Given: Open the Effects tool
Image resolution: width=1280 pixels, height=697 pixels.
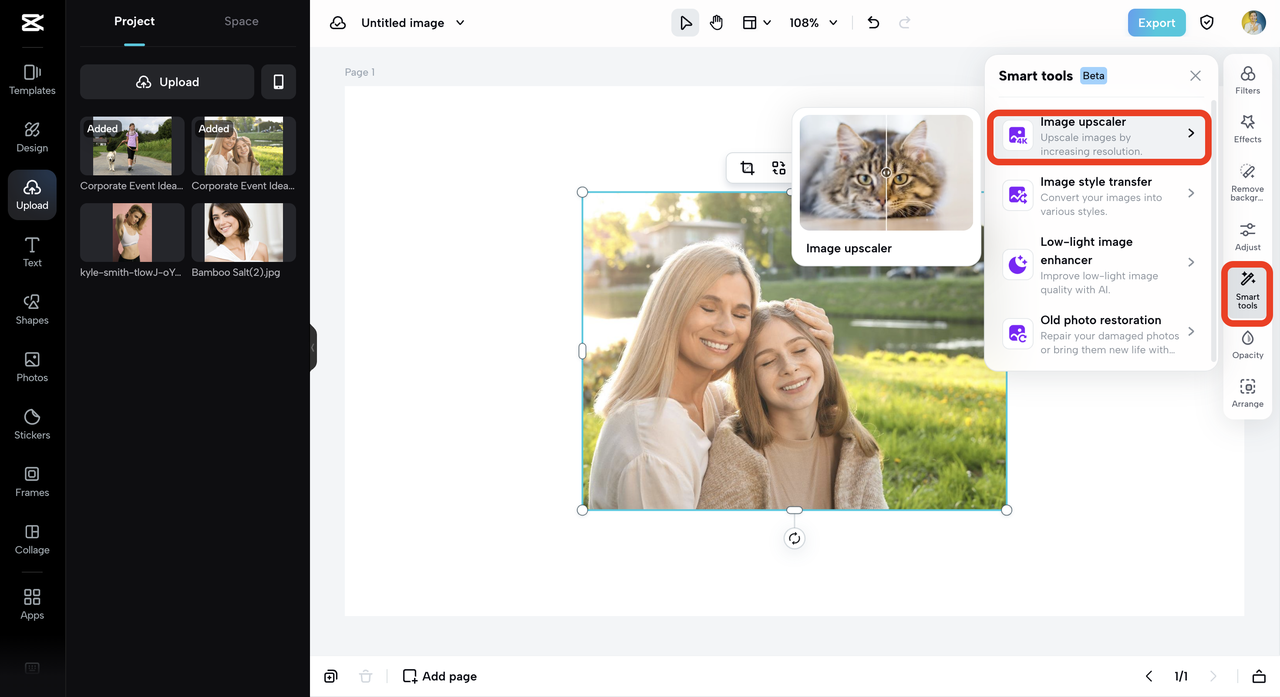Looking at the screenshot, I should point(1248,129).
